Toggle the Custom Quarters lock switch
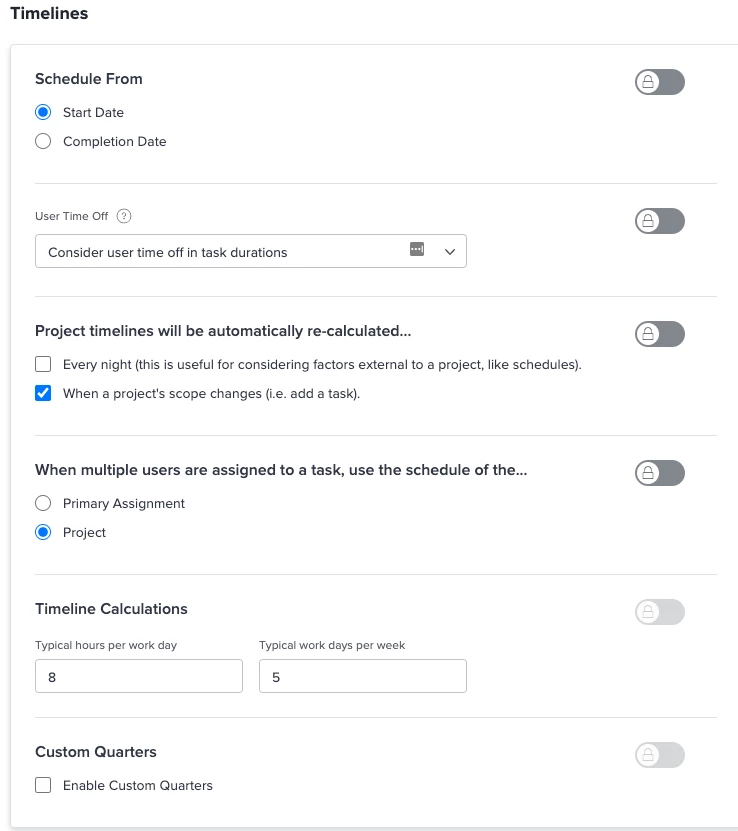The width and height of the screenshot is (738, 831). [x=659, y=755]
